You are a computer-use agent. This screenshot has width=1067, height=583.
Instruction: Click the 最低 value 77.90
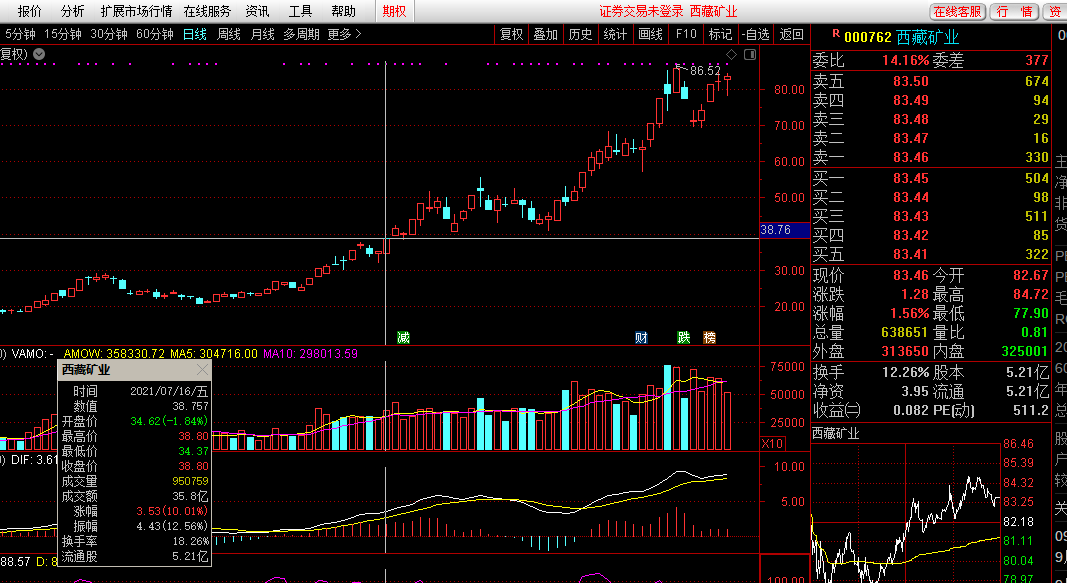coord(1031,314)
